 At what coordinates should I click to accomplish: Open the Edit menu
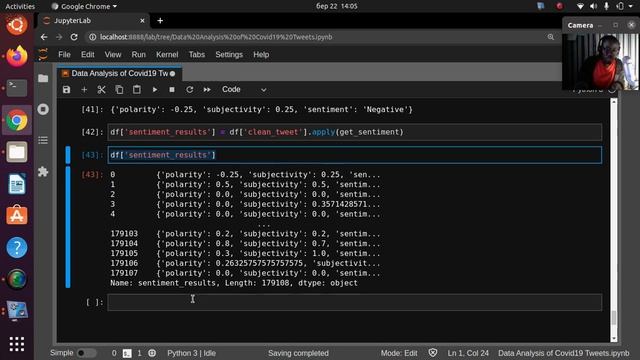[x=87, y=55]
